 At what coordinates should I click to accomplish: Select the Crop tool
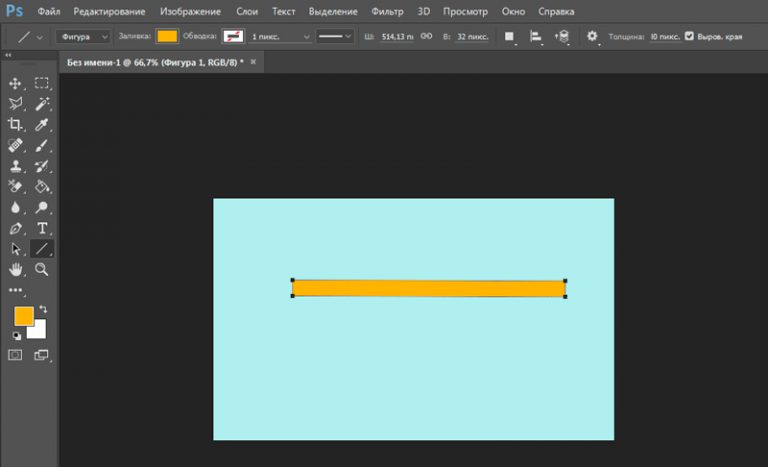(15, 124)
